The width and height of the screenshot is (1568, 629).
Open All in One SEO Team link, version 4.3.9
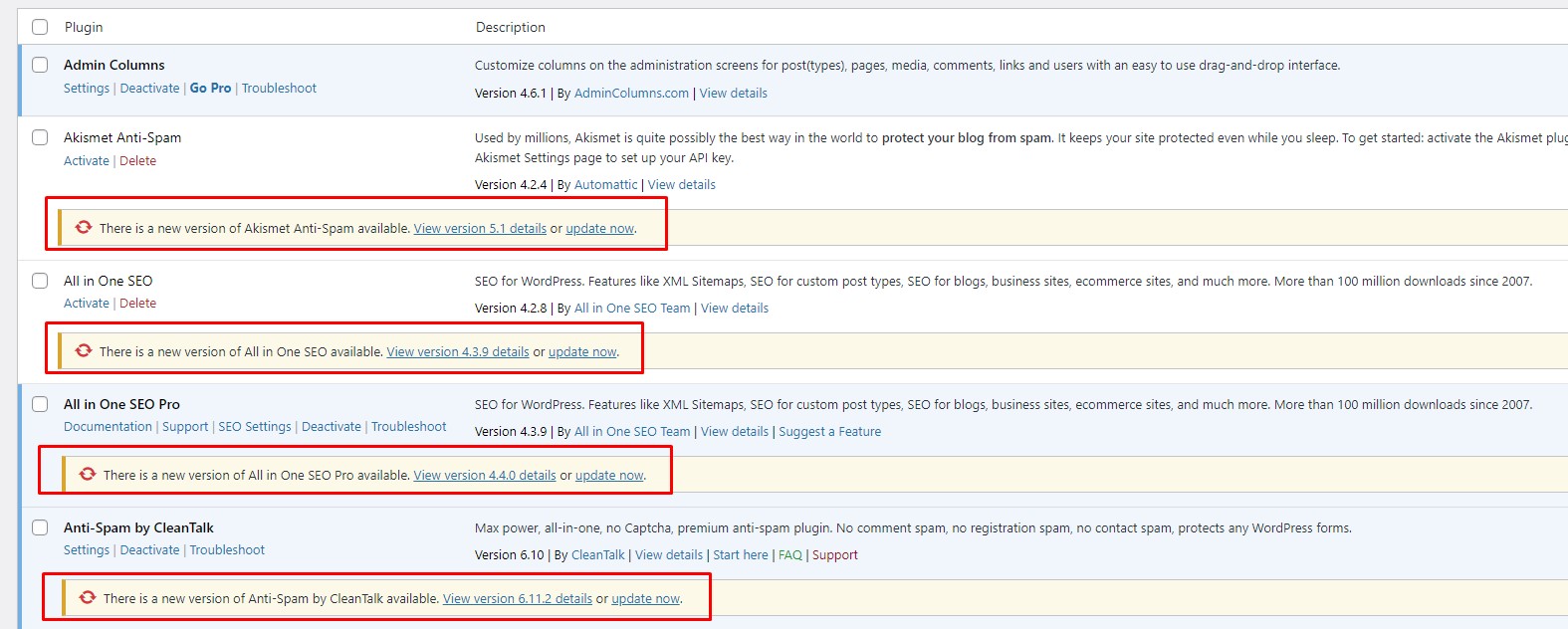pos(632,431)
